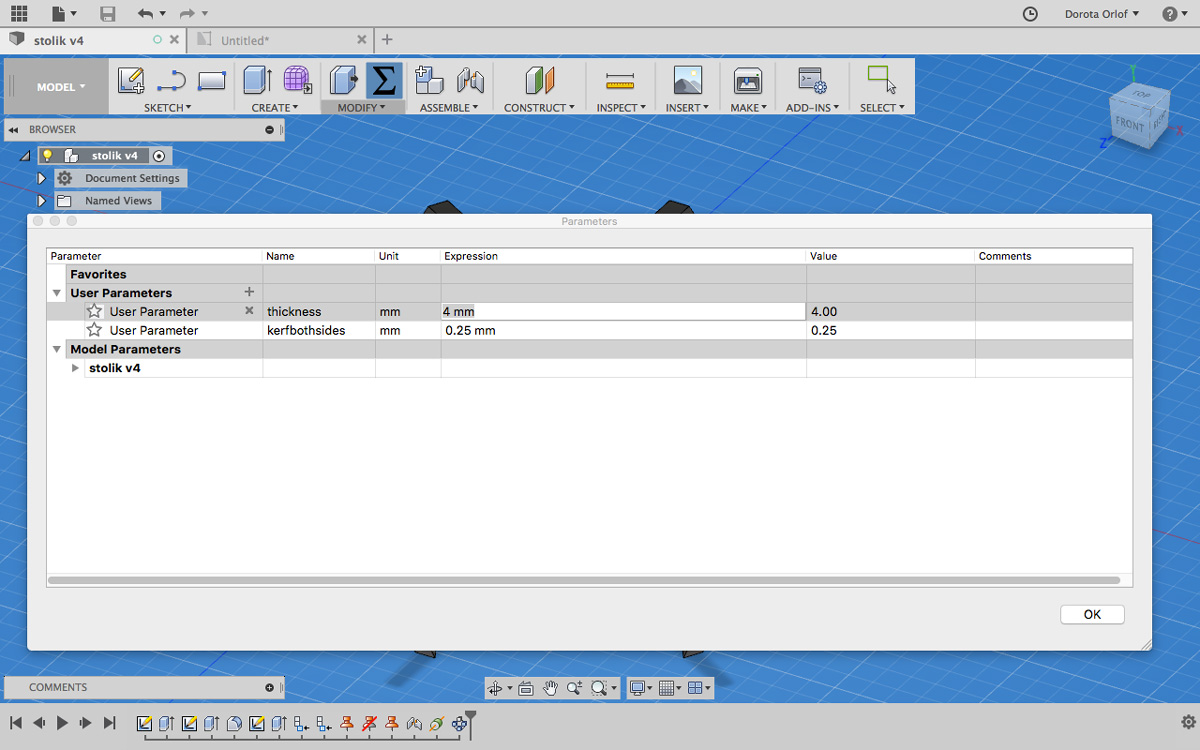
Task: Select the Joint tool in Assemble
Action: pos(470,81)
